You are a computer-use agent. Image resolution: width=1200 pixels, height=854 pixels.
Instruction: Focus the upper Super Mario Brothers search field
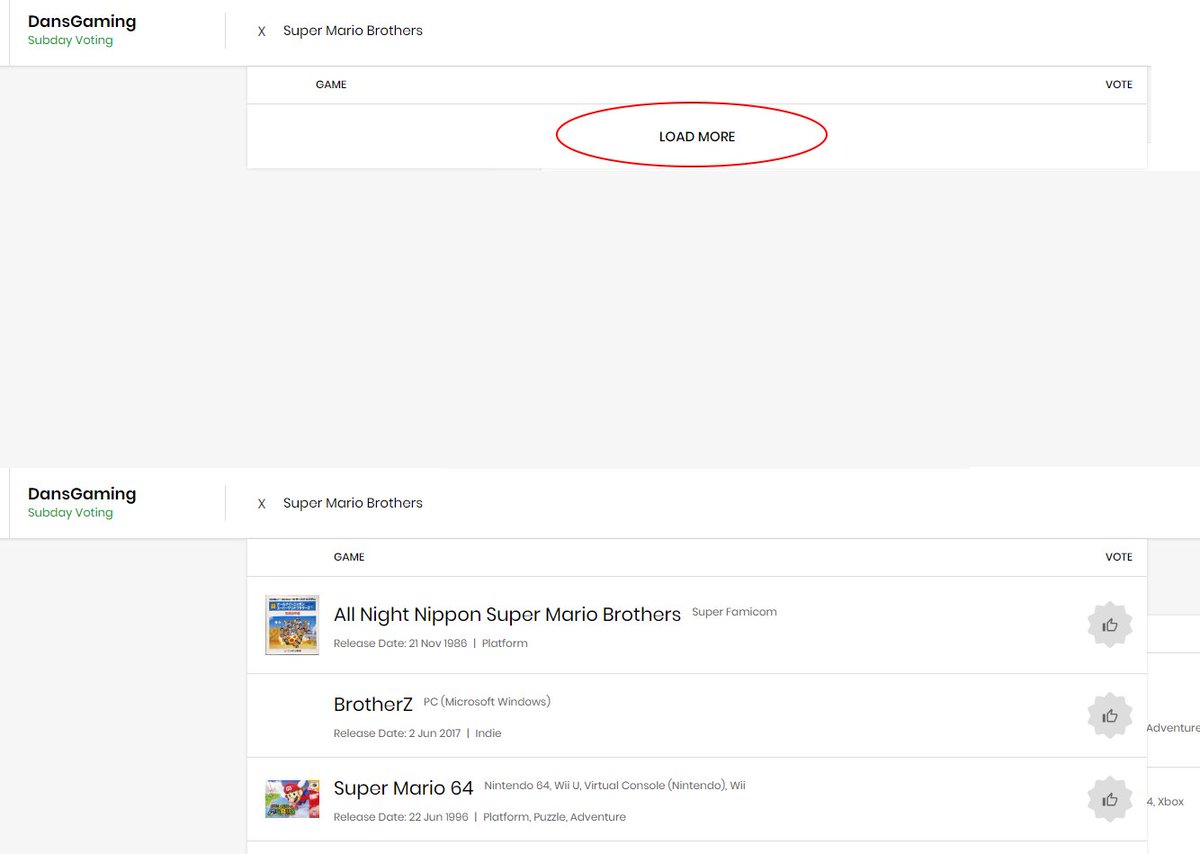pyautogui.click(x=353, y=31)
